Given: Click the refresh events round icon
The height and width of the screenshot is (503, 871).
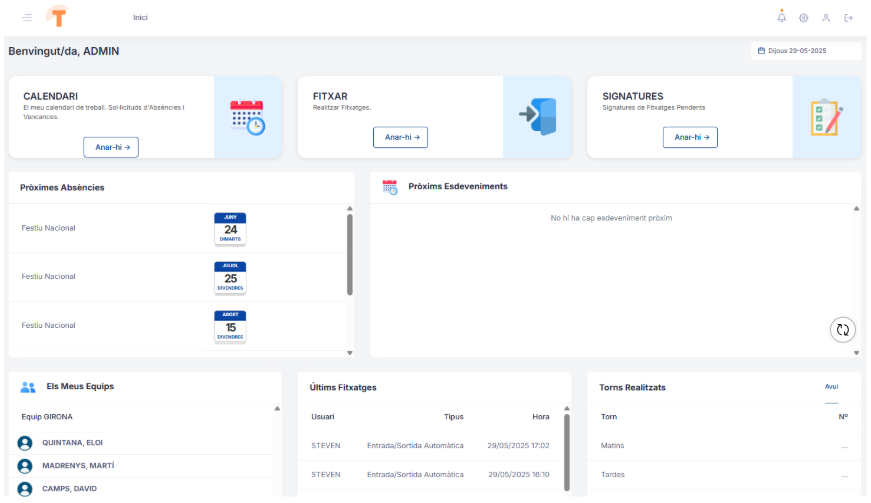Looking at the screenshot, I should [x=842, y=329].
